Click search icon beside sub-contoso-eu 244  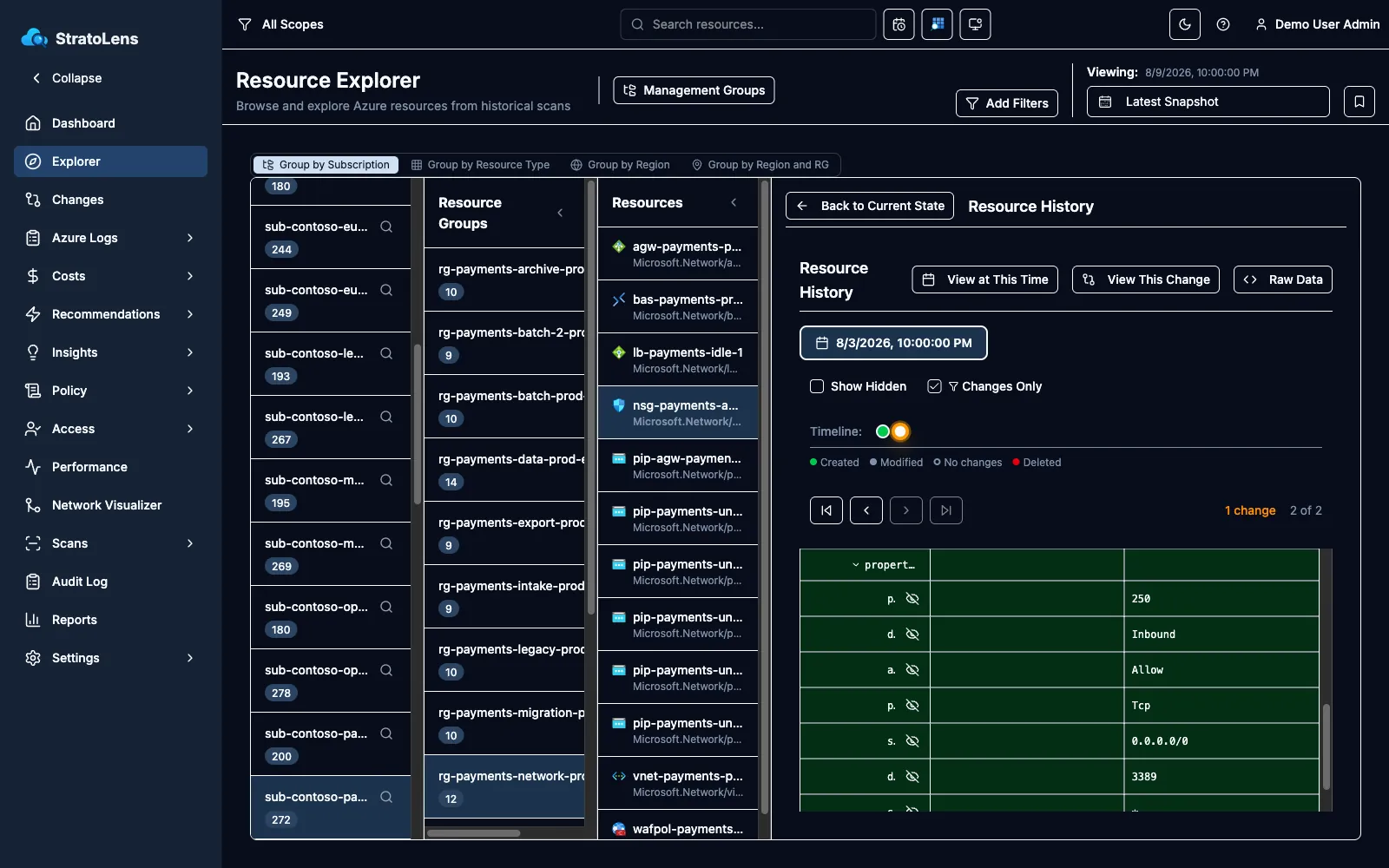coord(386,227)
